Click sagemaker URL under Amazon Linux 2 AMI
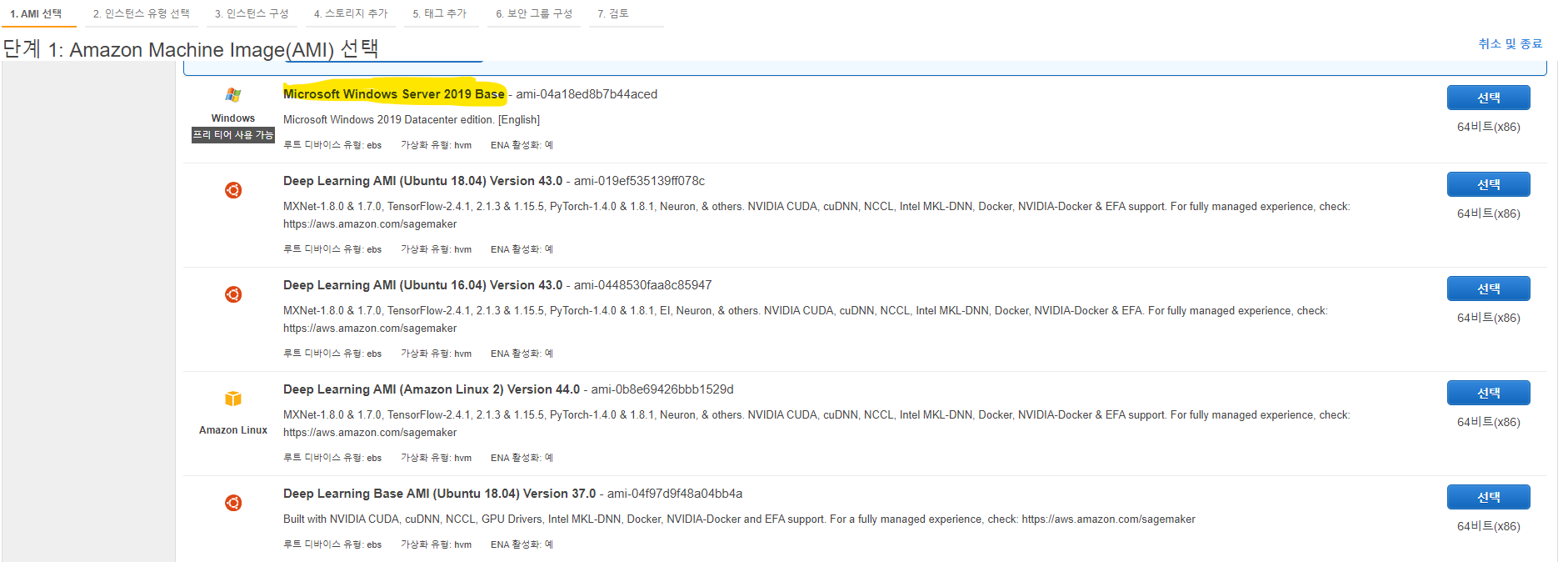The image size is (1568, 562). (x=370, y=433)
